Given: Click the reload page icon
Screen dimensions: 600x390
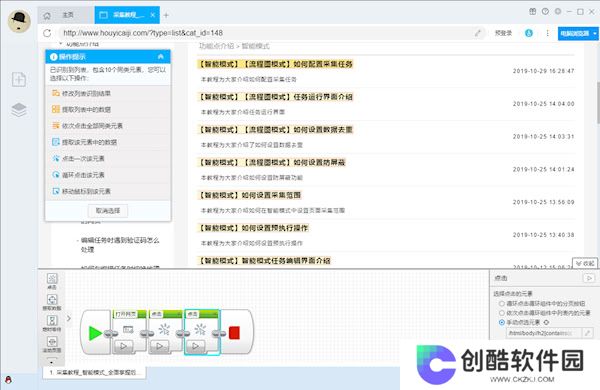Looking at the screenshot, I should click(47, 33).
